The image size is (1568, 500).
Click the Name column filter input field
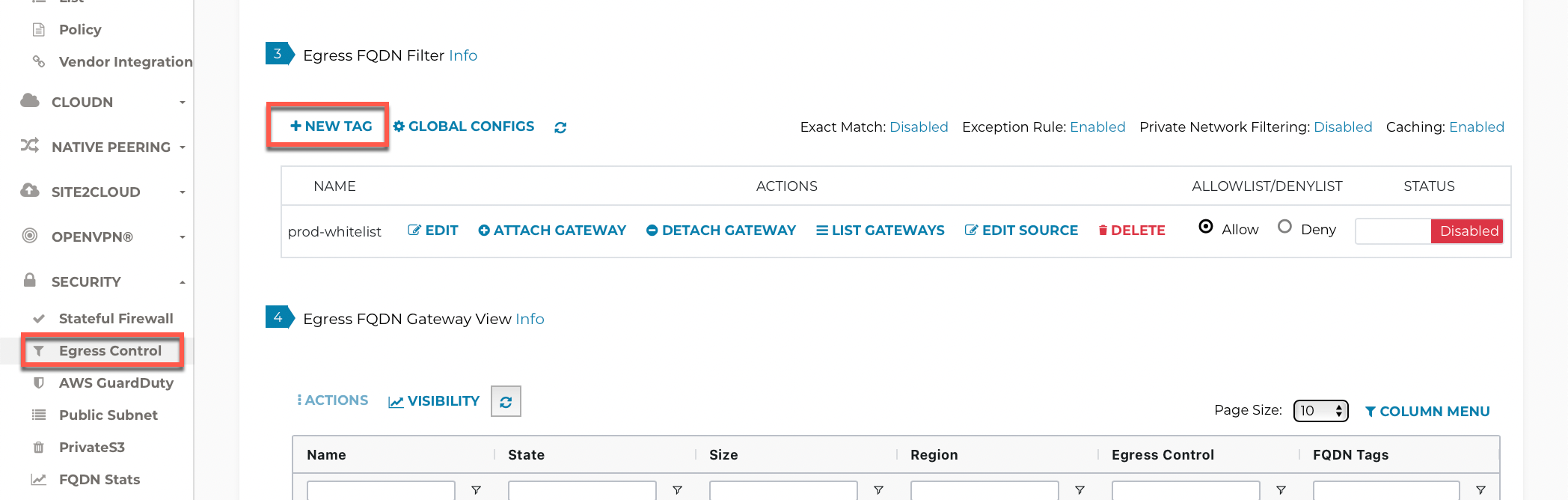coord(381,492)
